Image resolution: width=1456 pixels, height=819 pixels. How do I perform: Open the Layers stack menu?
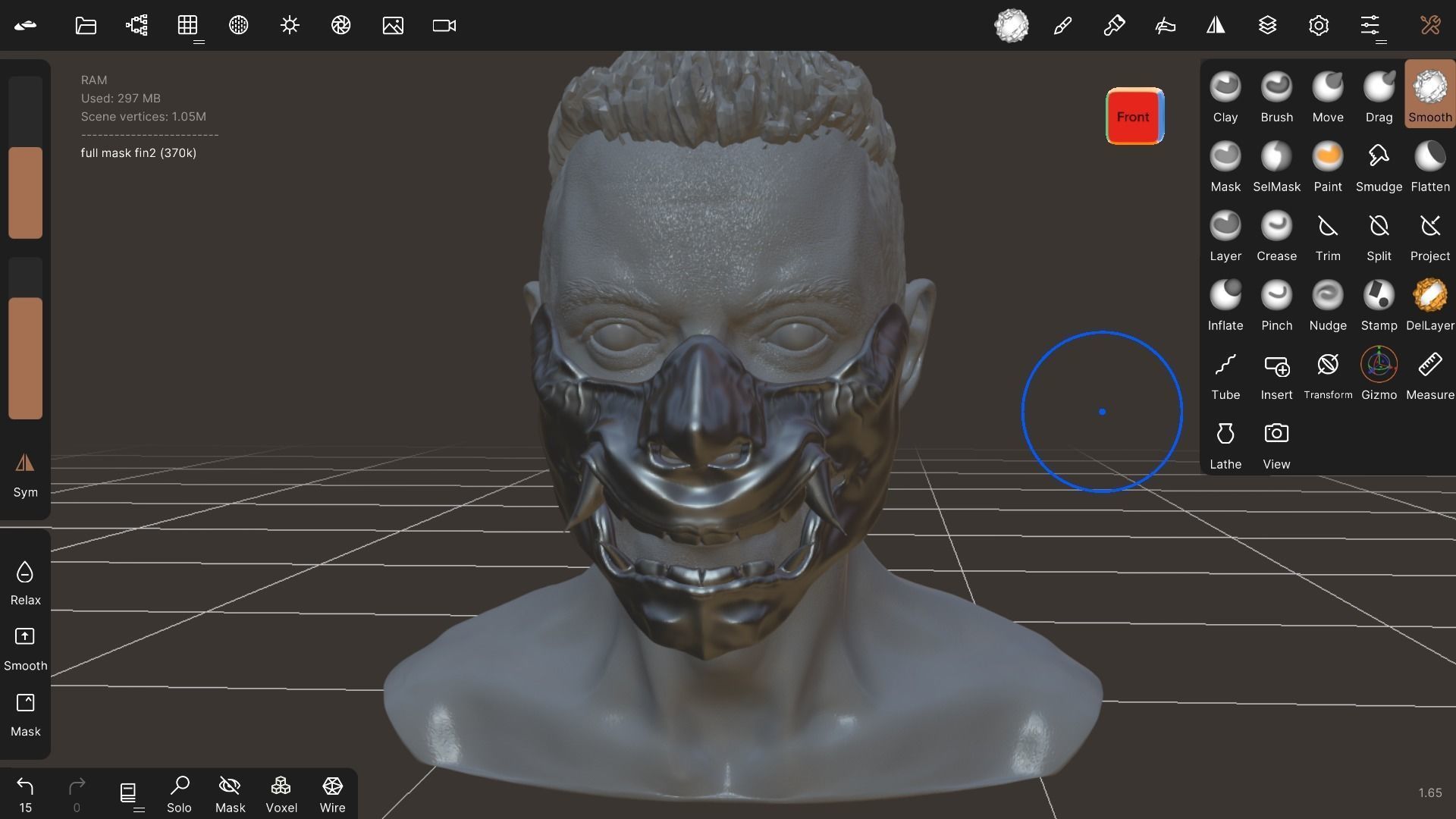(1267, 25)
